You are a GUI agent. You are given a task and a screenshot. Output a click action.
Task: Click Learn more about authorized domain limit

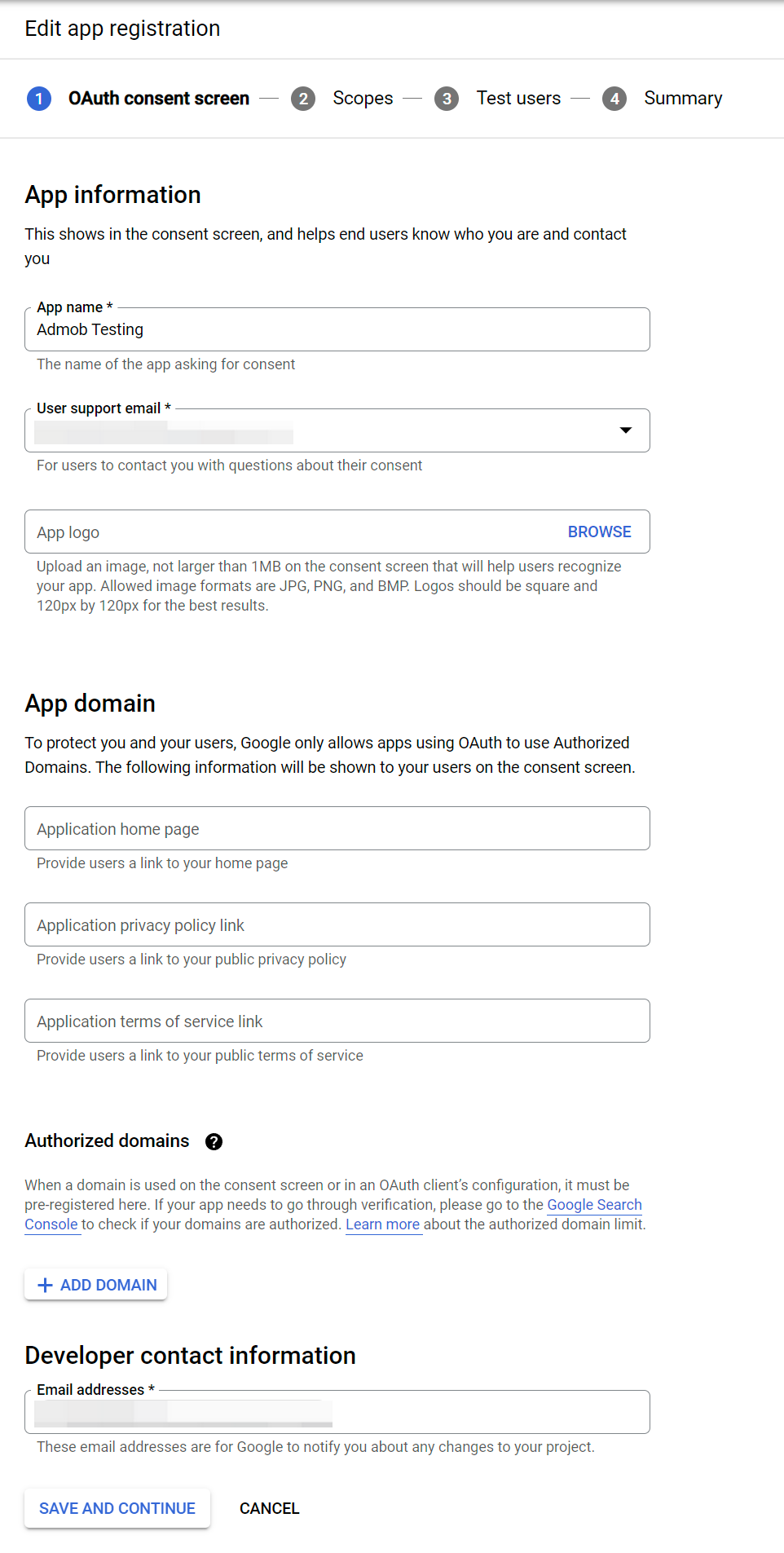(x=383, y=1224)
